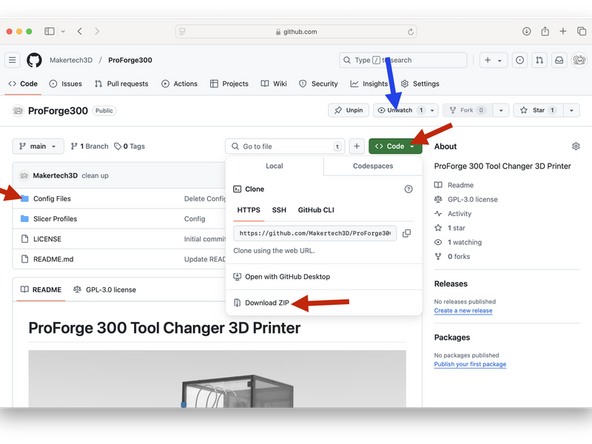The height and width of the screenshot is (444, 592).
Task: Expand the Fork options dropdown arrow
Action: [501, 110]
